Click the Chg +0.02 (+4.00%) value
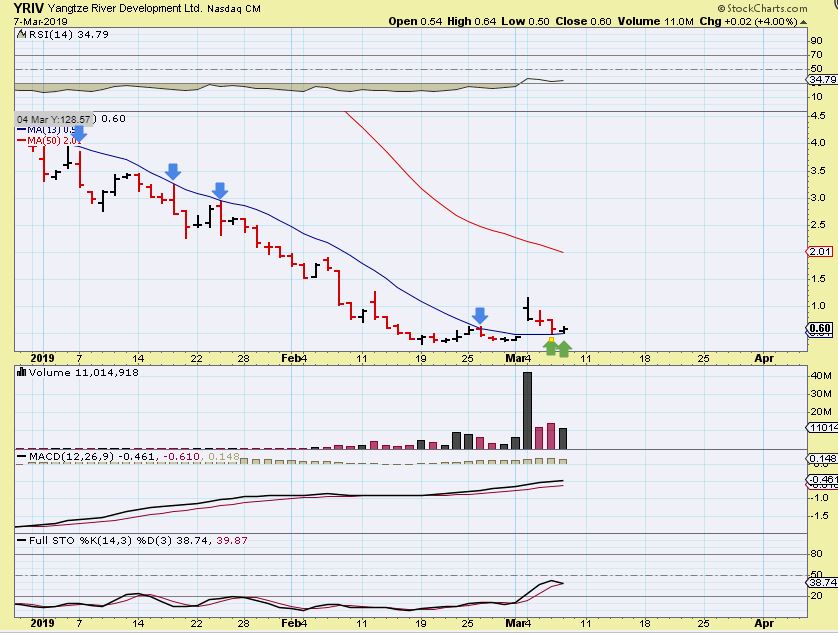Image resolution: width=838 pixels, height=633 pixels. click(x=748, y=21)
